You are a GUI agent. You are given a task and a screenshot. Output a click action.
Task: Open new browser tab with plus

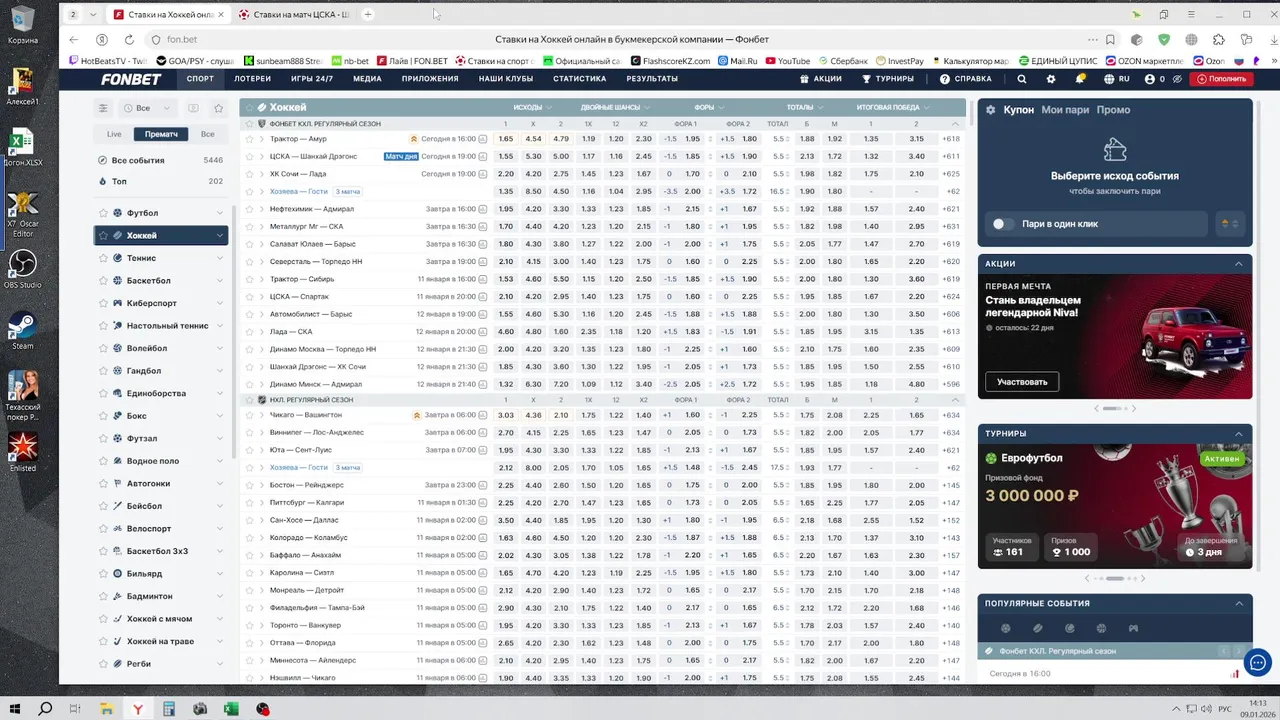(368, 14)
